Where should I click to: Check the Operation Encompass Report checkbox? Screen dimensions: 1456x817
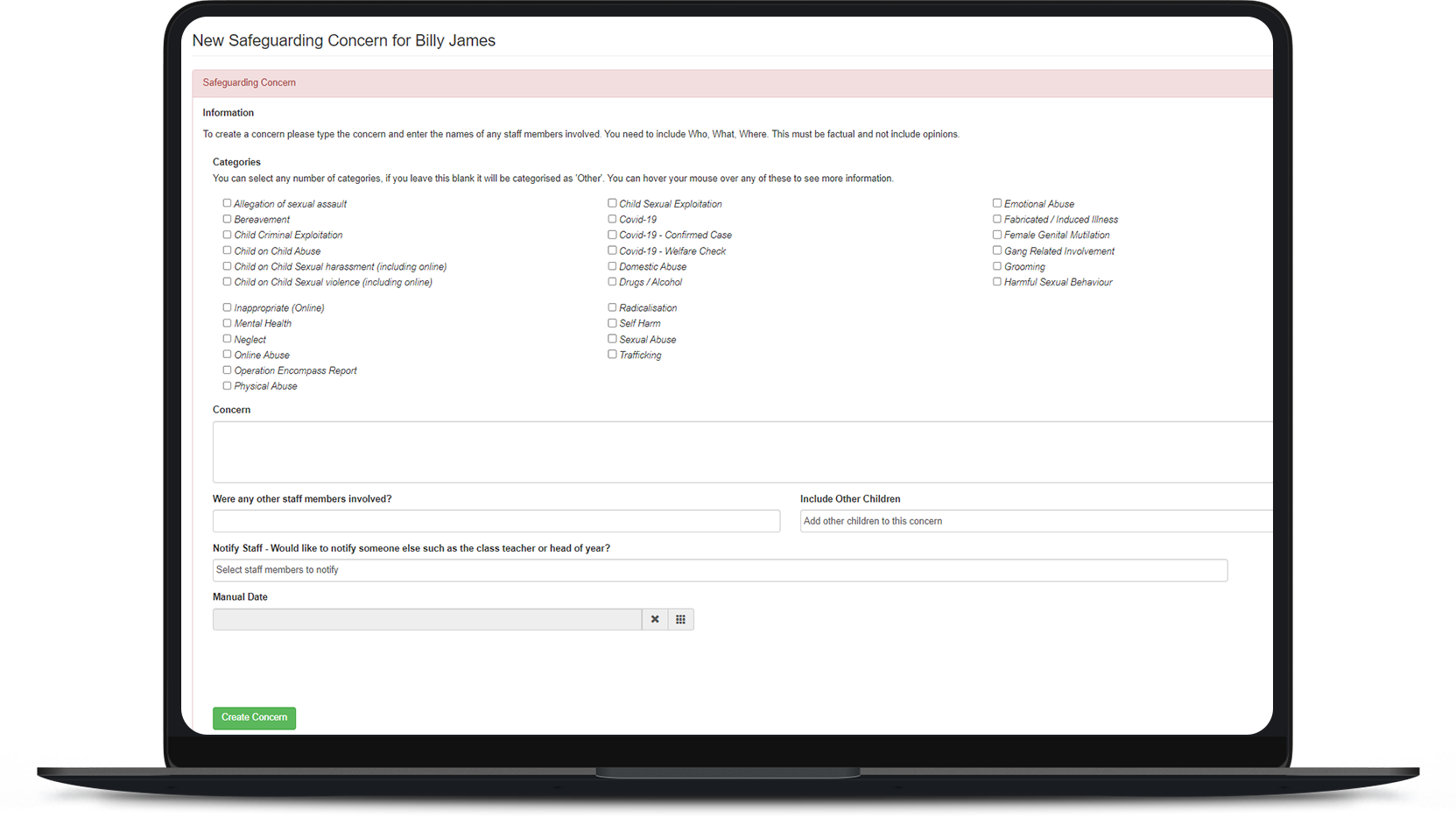pos(227,370)
